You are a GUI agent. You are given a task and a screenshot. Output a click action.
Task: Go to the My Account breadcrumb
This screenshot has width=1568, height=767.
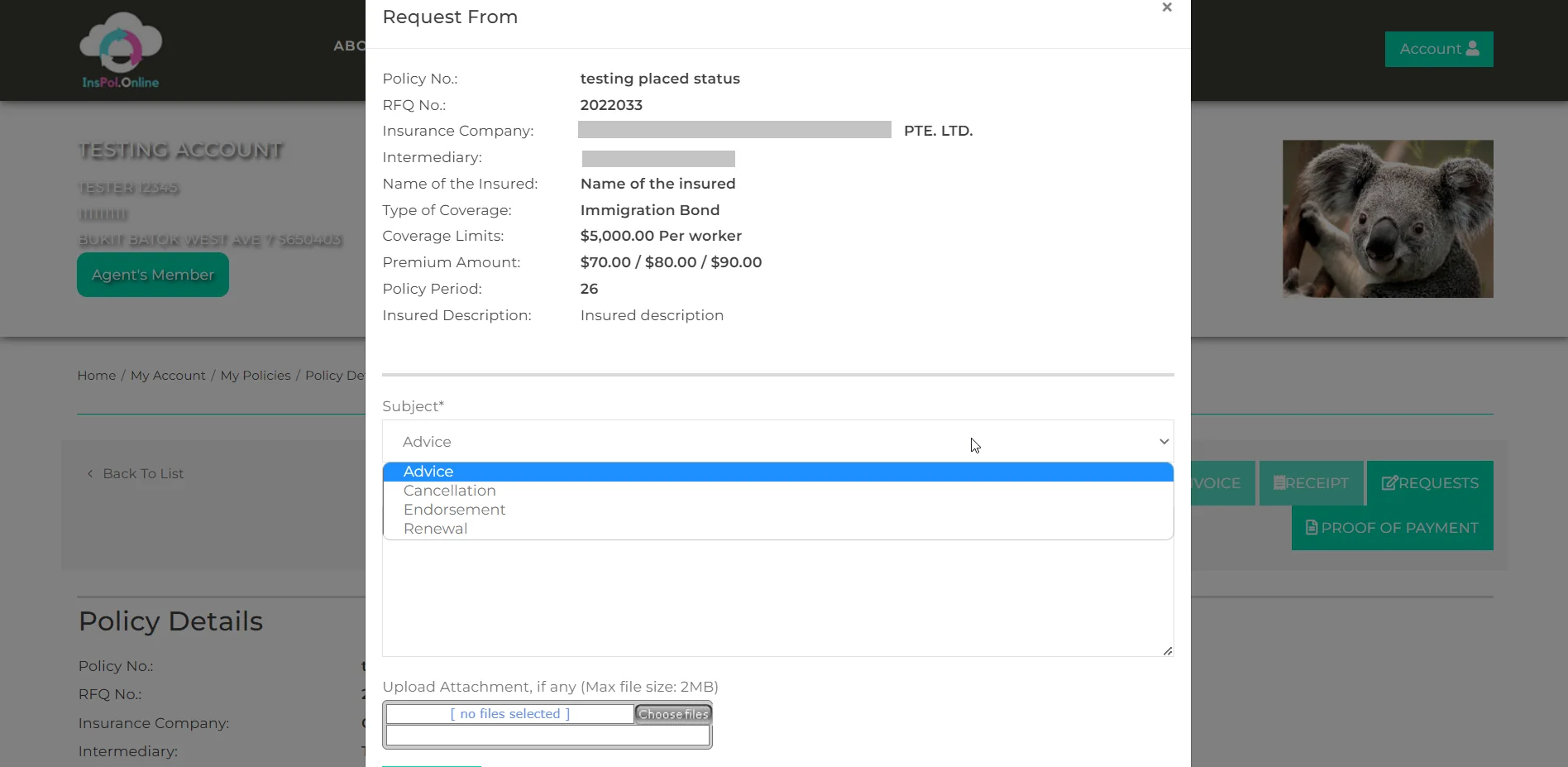tap(168, 376)
